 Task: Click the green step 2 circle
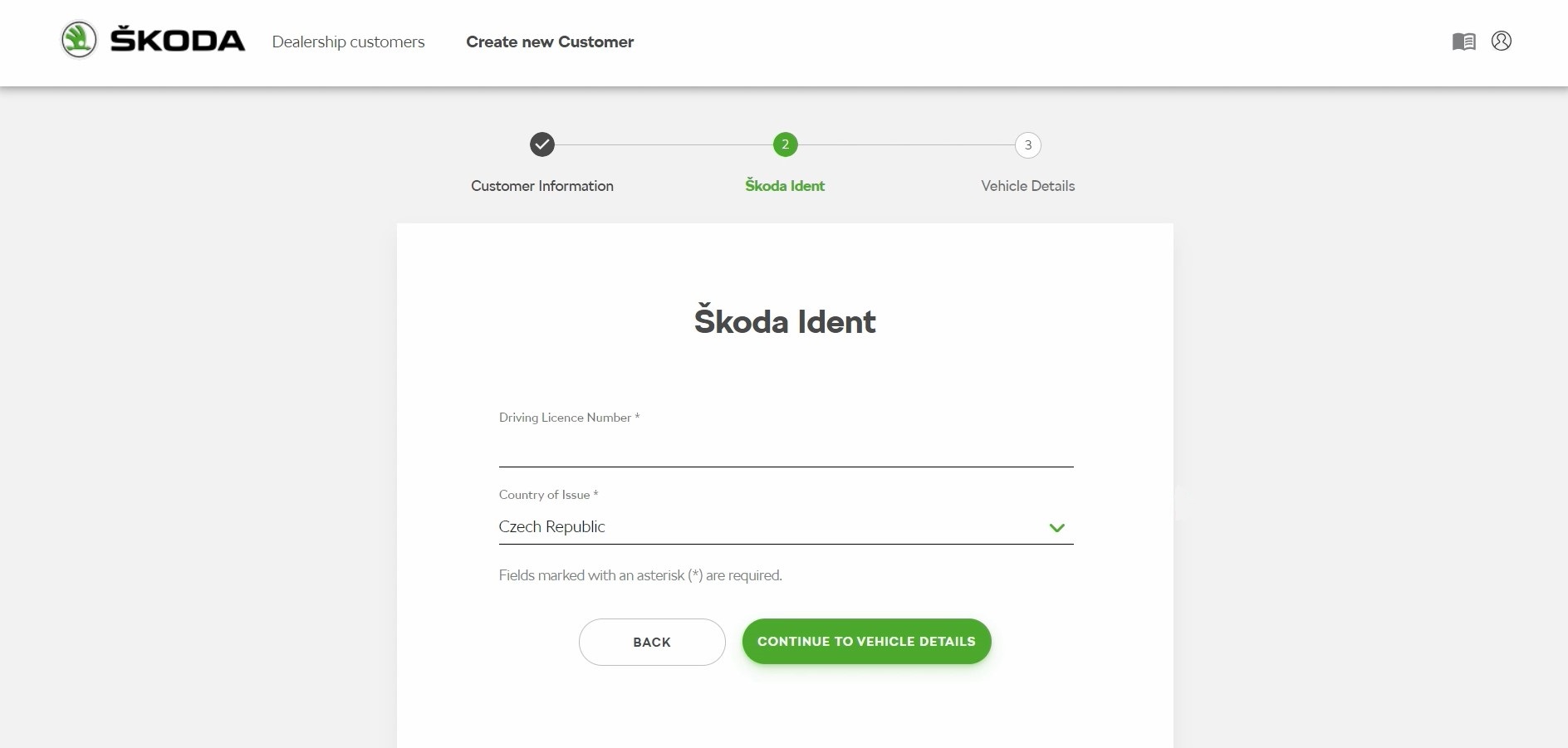785,144
